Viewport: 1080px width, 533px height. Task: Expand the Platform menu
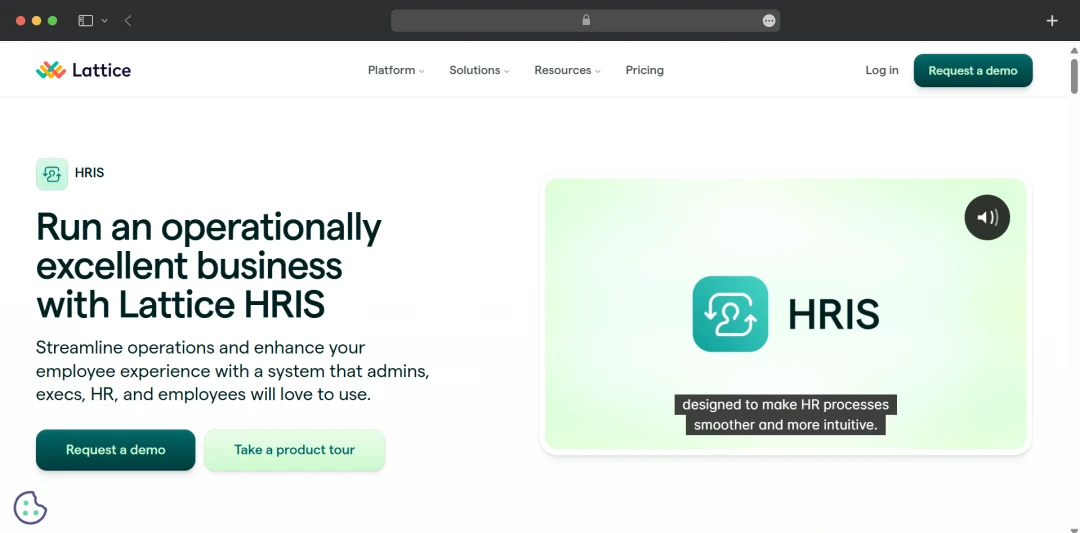396,70
